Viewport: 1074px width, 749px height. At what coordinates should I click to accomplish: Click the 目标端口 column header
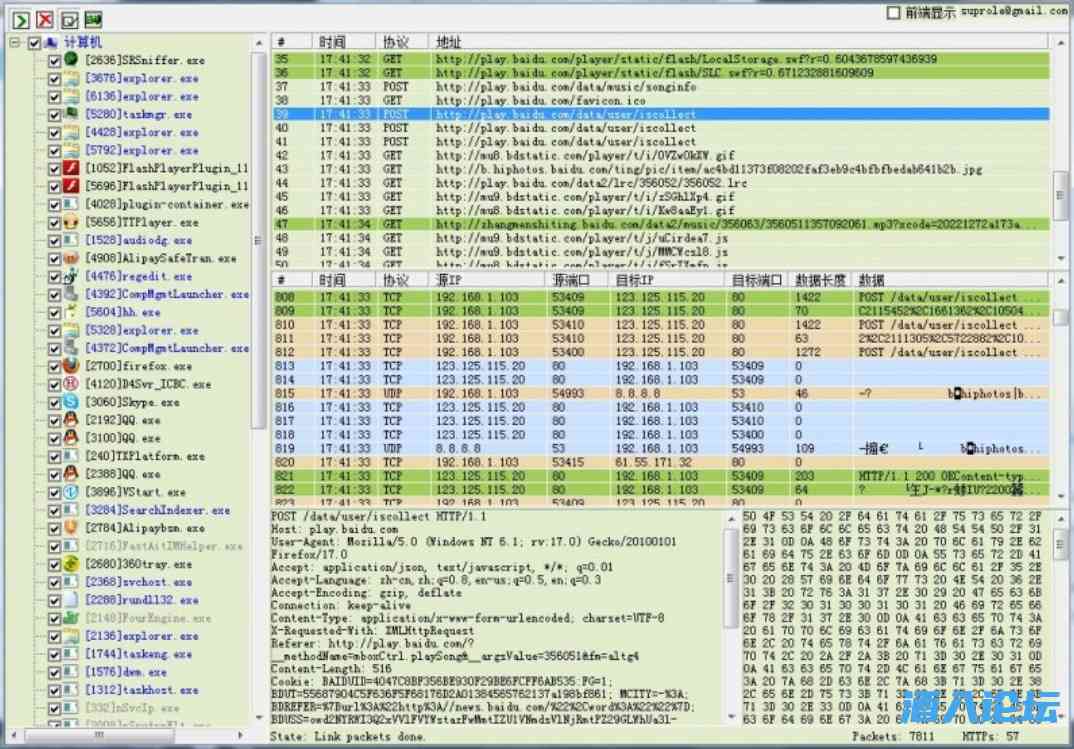(756, 280)
